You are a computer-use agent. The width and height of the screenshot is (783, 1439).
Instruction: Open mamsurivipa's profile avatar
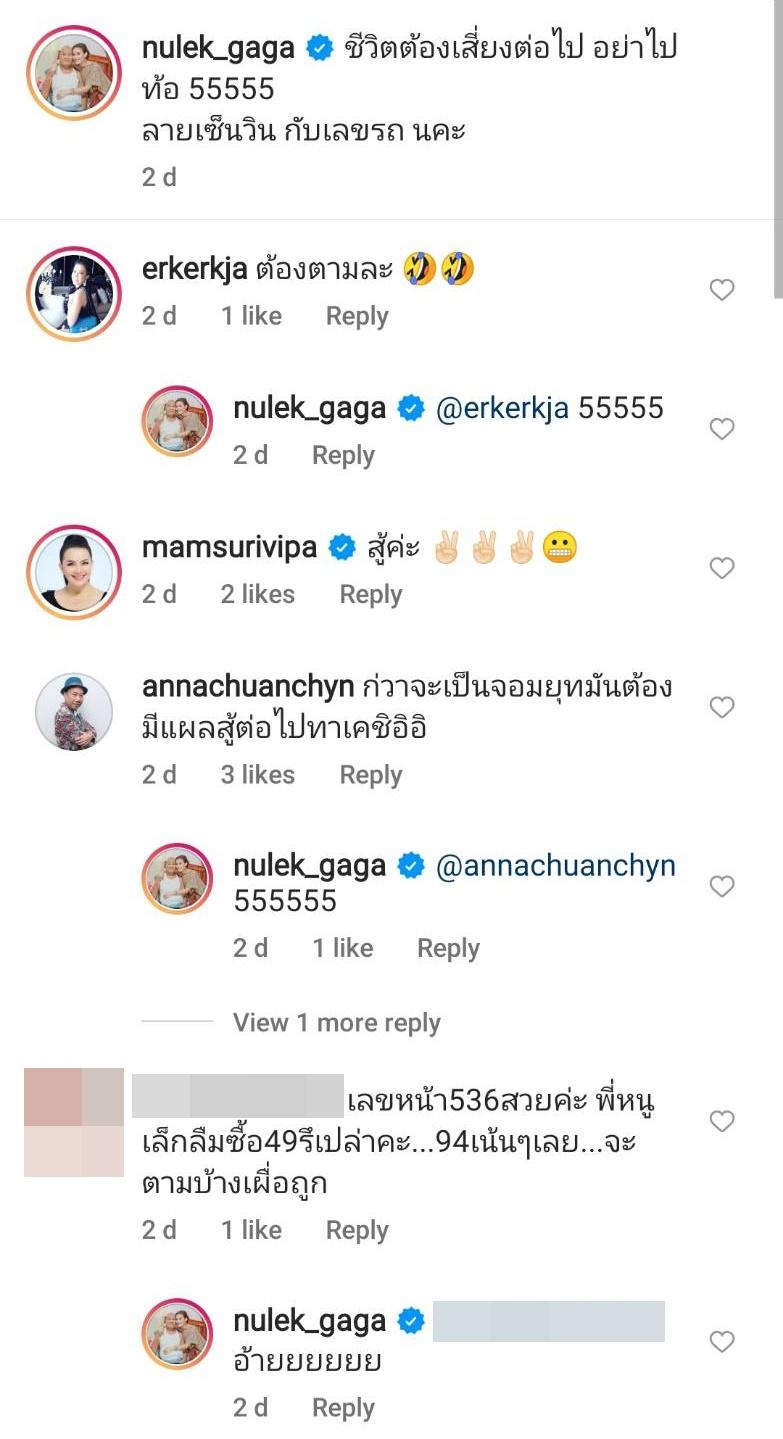(74, 572)
